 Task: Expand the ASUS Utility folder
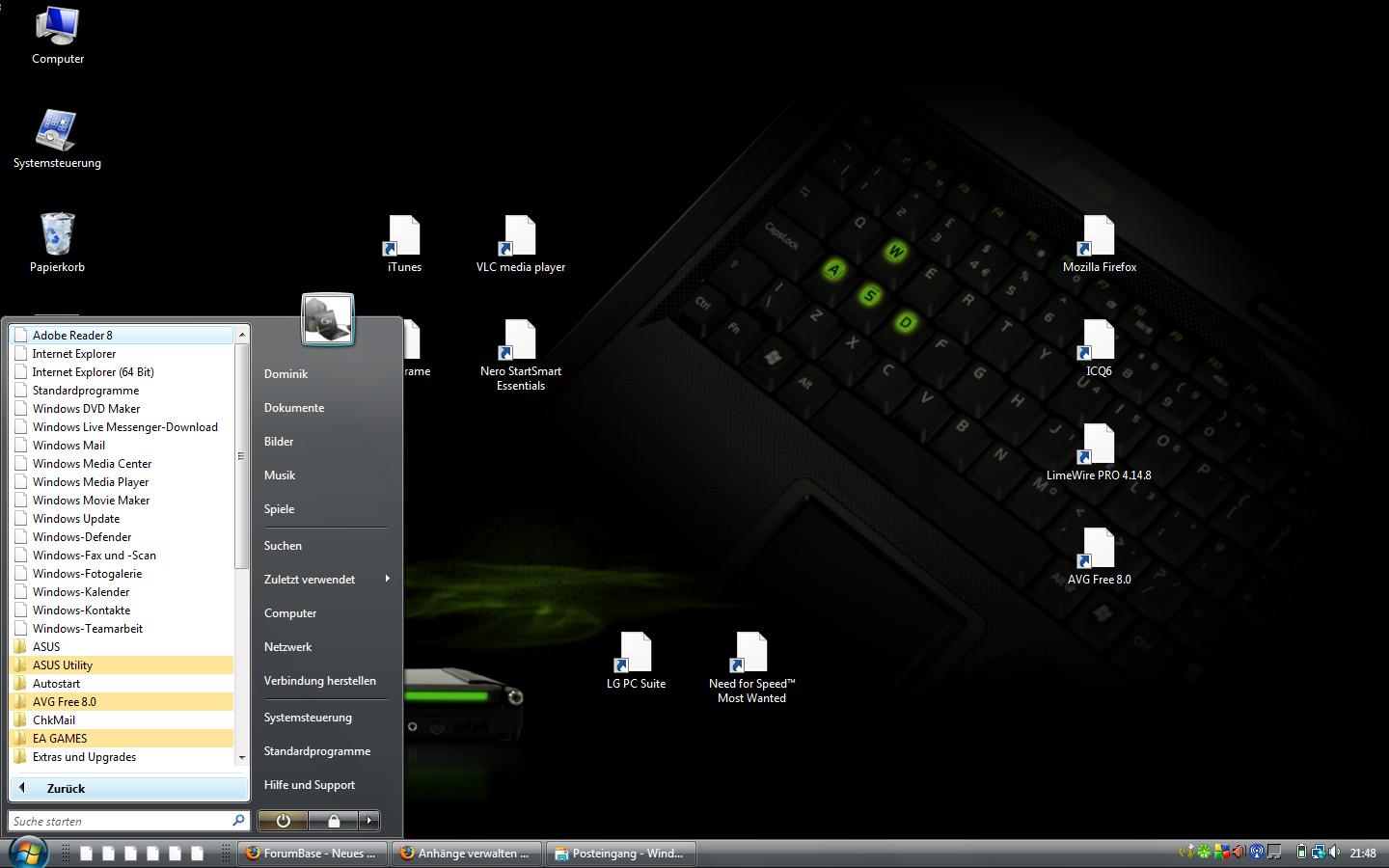[122, 665]
